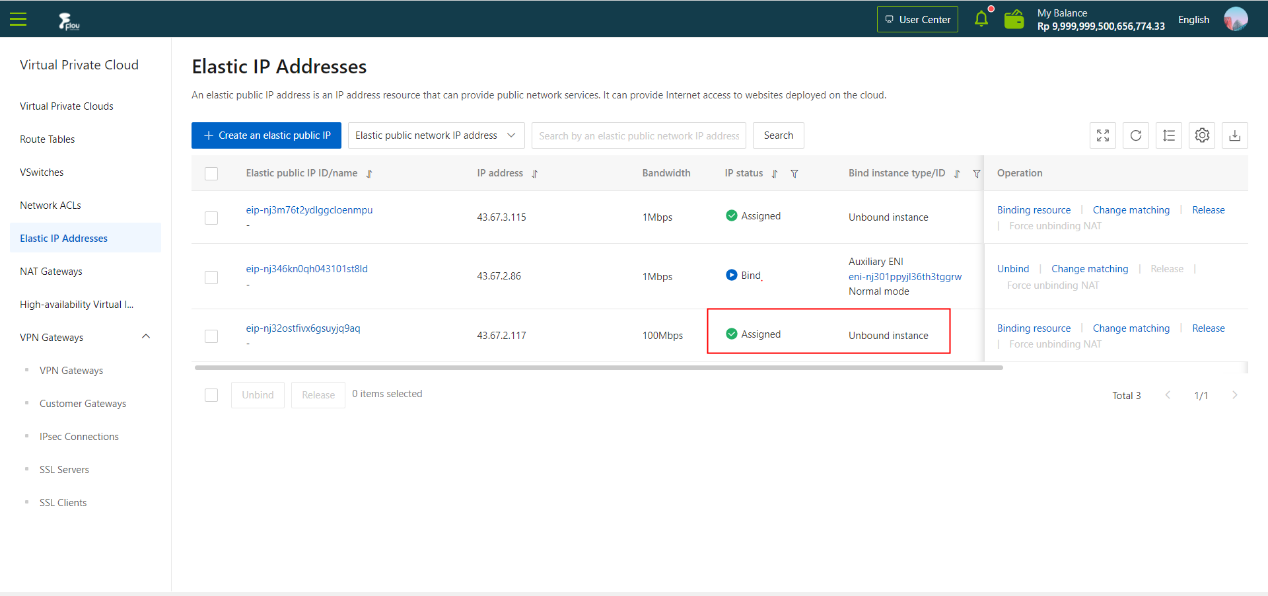
Task: Open user avatar profile menu
Action: pyautogui.click(x=1236, y=19)
